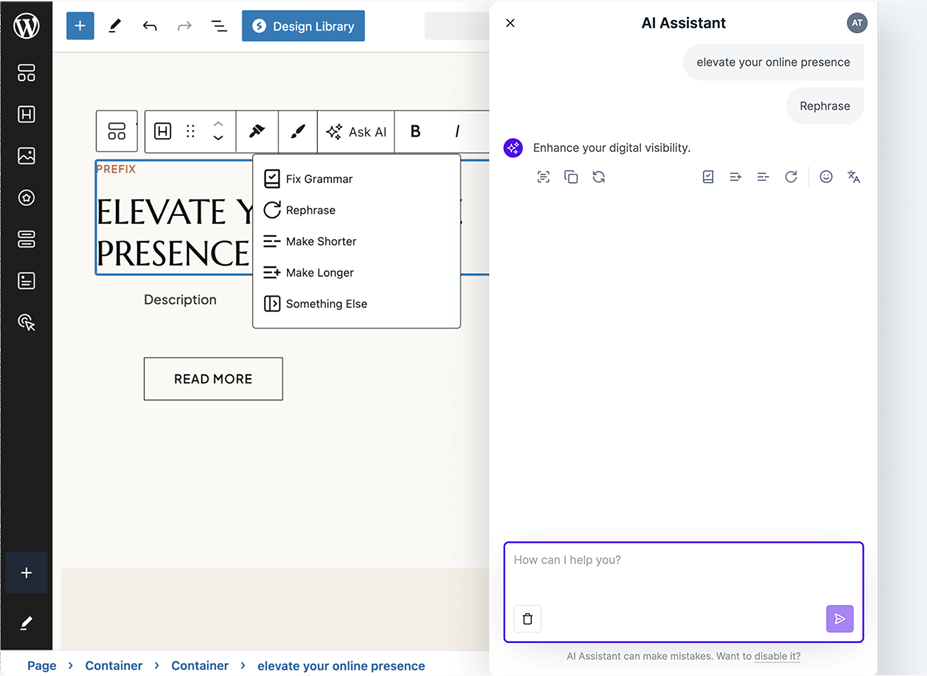The image size is (927, 676).
Task: Move block down with the down chevron
Action: (218, 138)
